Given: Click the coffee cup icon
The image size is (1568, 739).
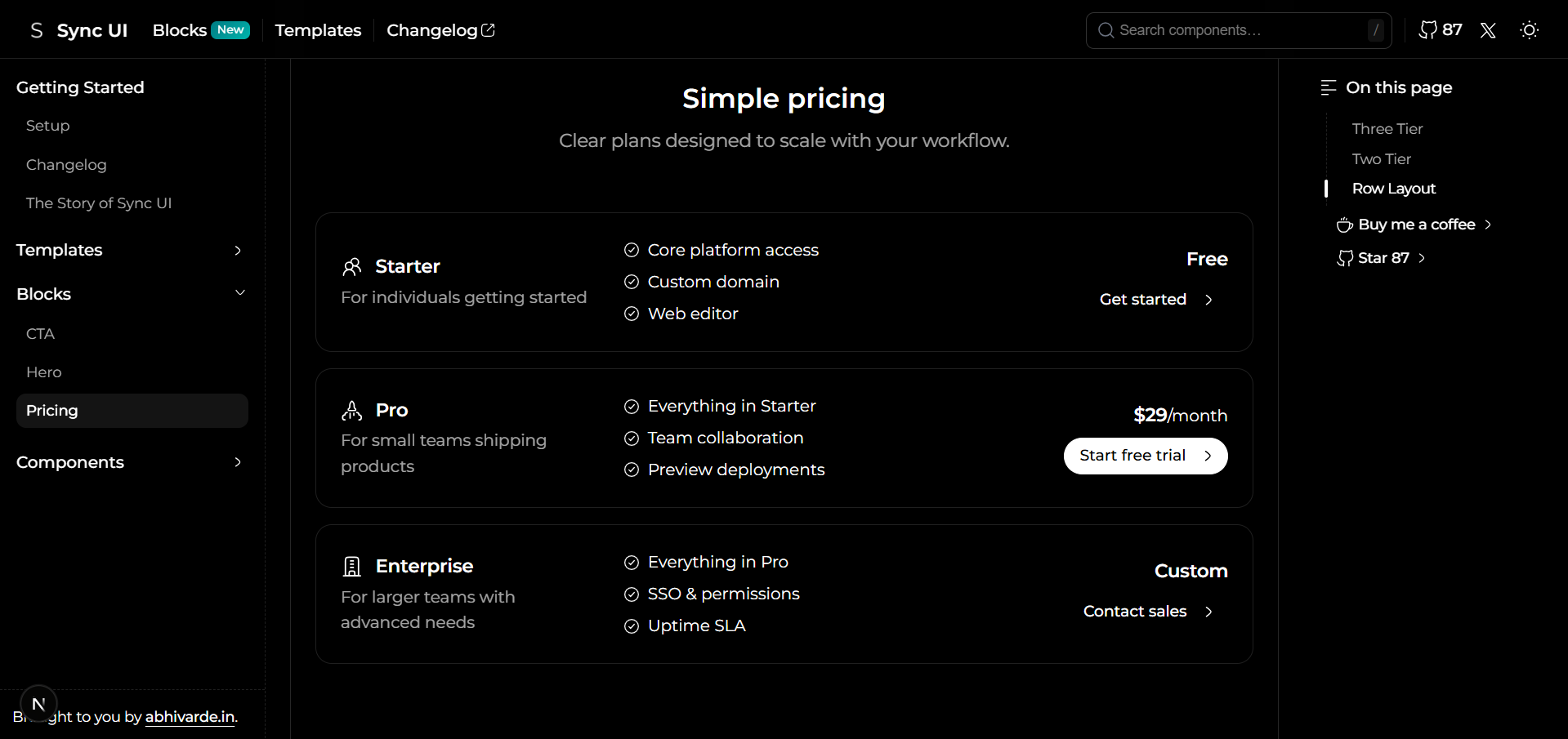Looking at the screenshot, I should (1344, 225).
